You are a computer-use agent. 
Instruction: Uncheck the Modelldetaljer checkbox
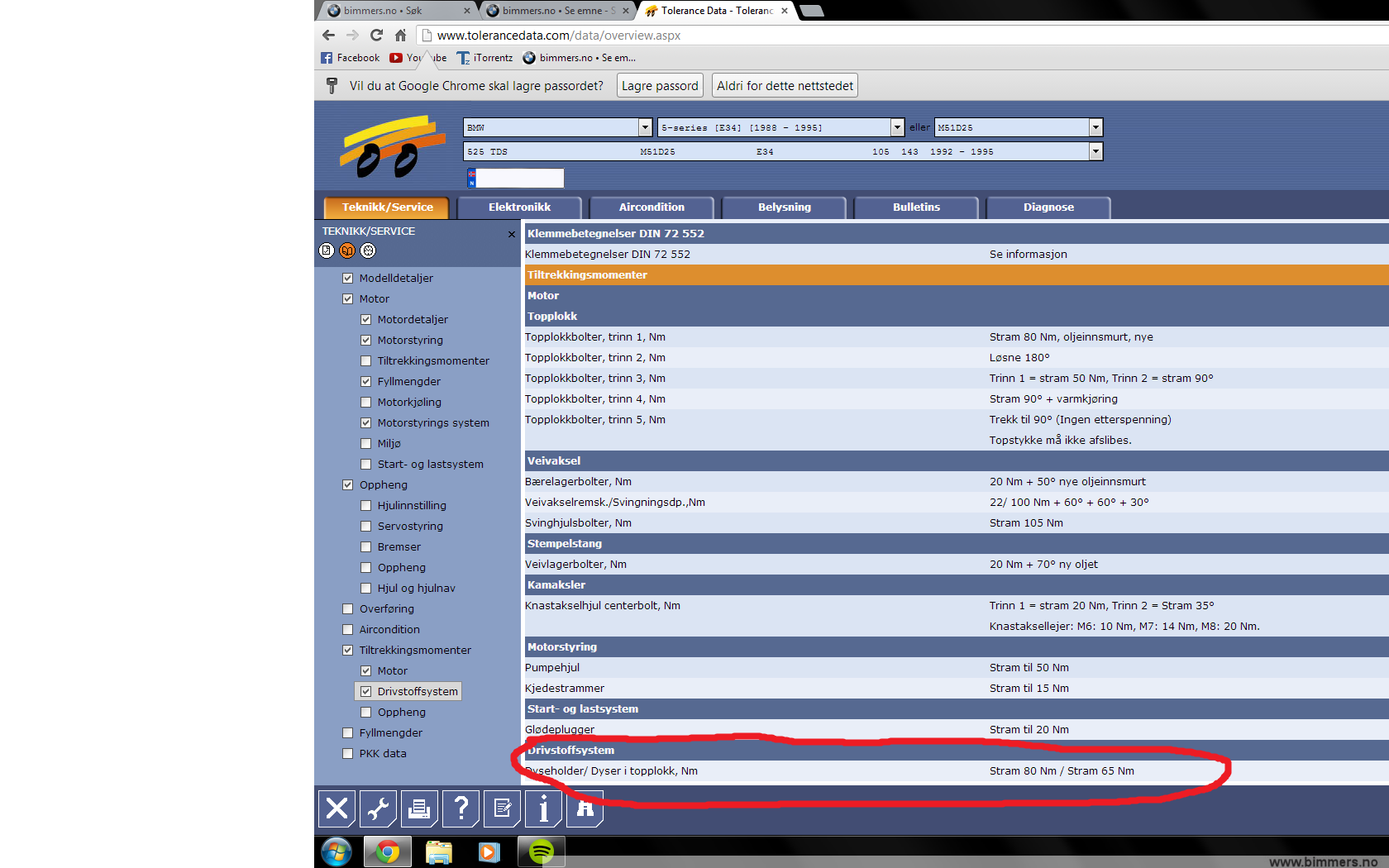(x=348, y=279)
